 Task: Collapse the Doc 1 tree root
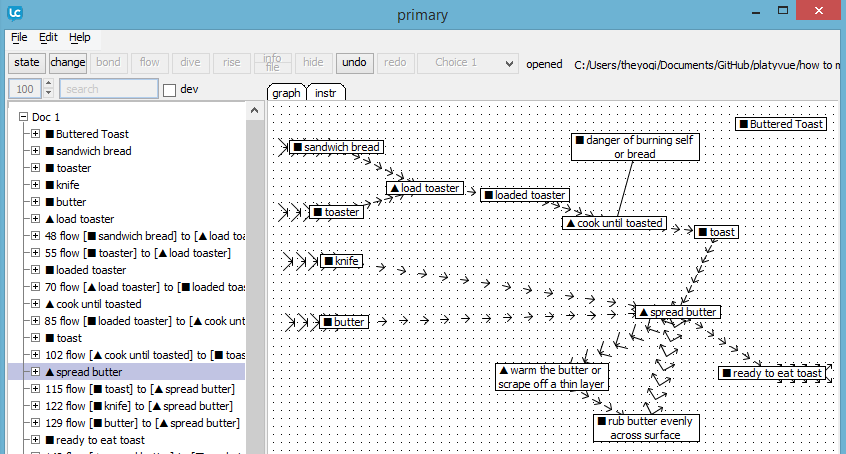tap(23, 117)
